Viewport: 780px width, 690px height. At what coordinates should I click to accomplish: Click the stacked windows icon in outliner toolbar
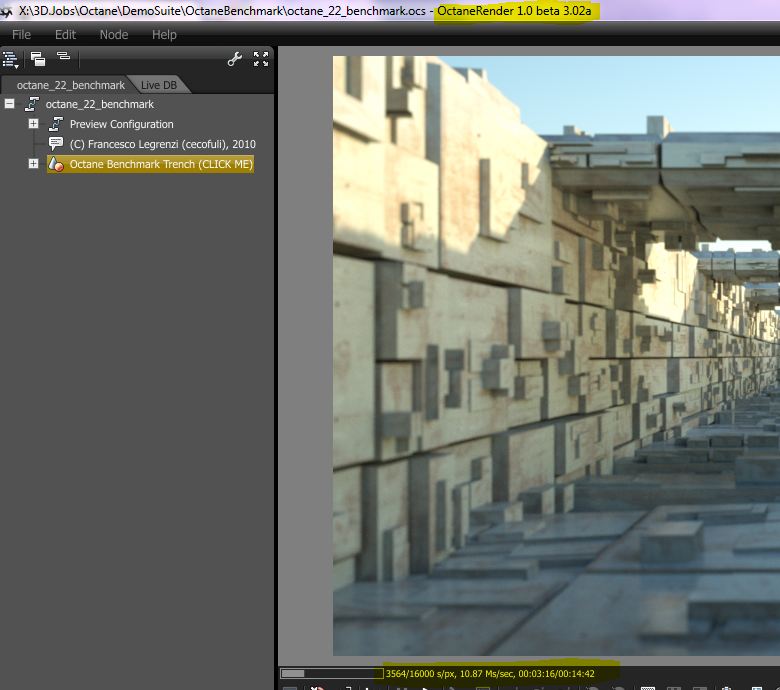click(x=37, y=59)
